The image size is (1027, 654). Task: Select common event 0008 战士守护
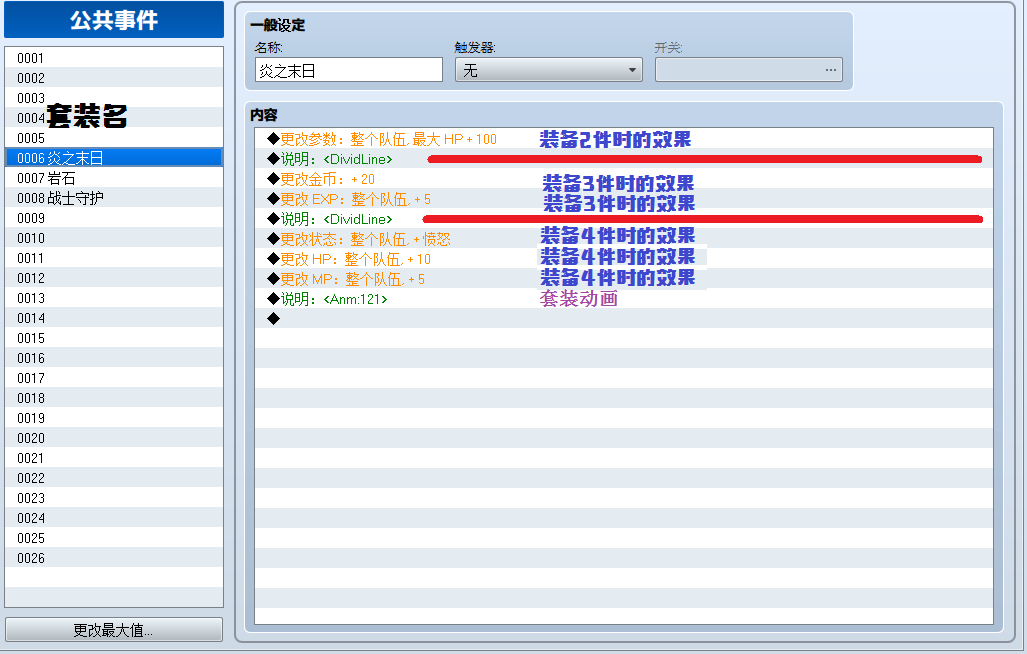[113, 198]
